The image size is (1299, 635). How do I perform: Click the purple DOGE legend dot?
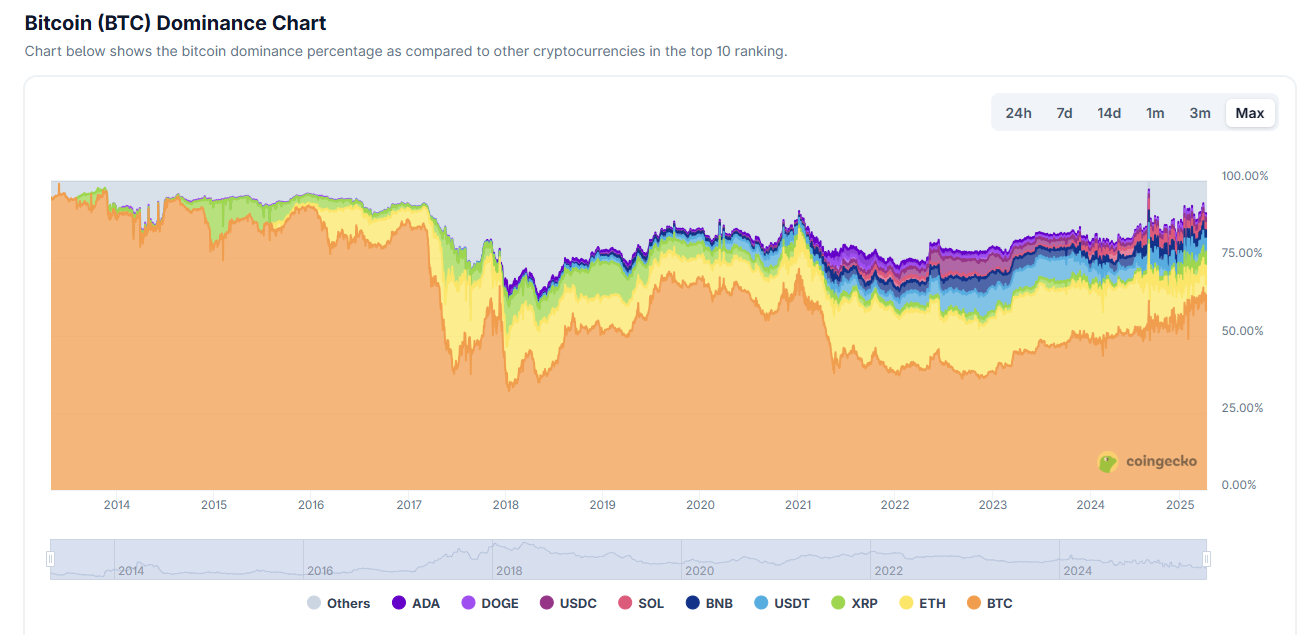click(470, 603)
